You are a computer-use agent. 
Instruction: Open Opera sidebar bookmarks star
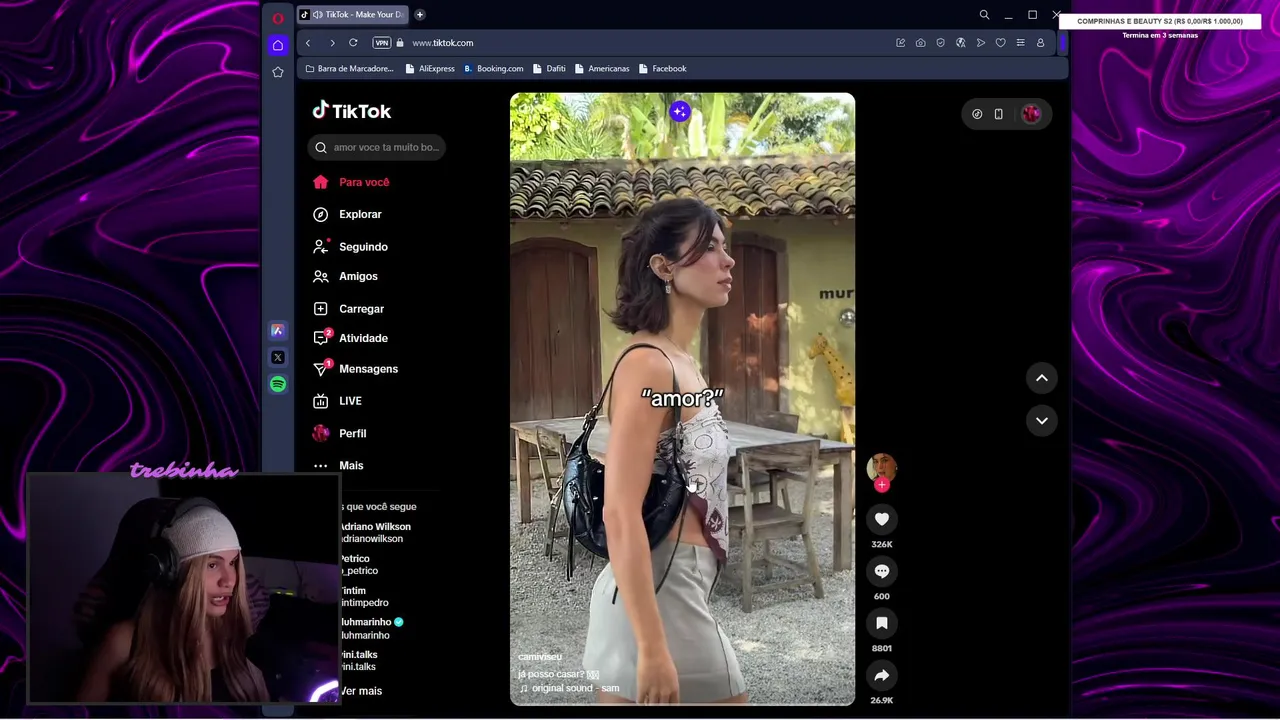(x=278, y=72)
